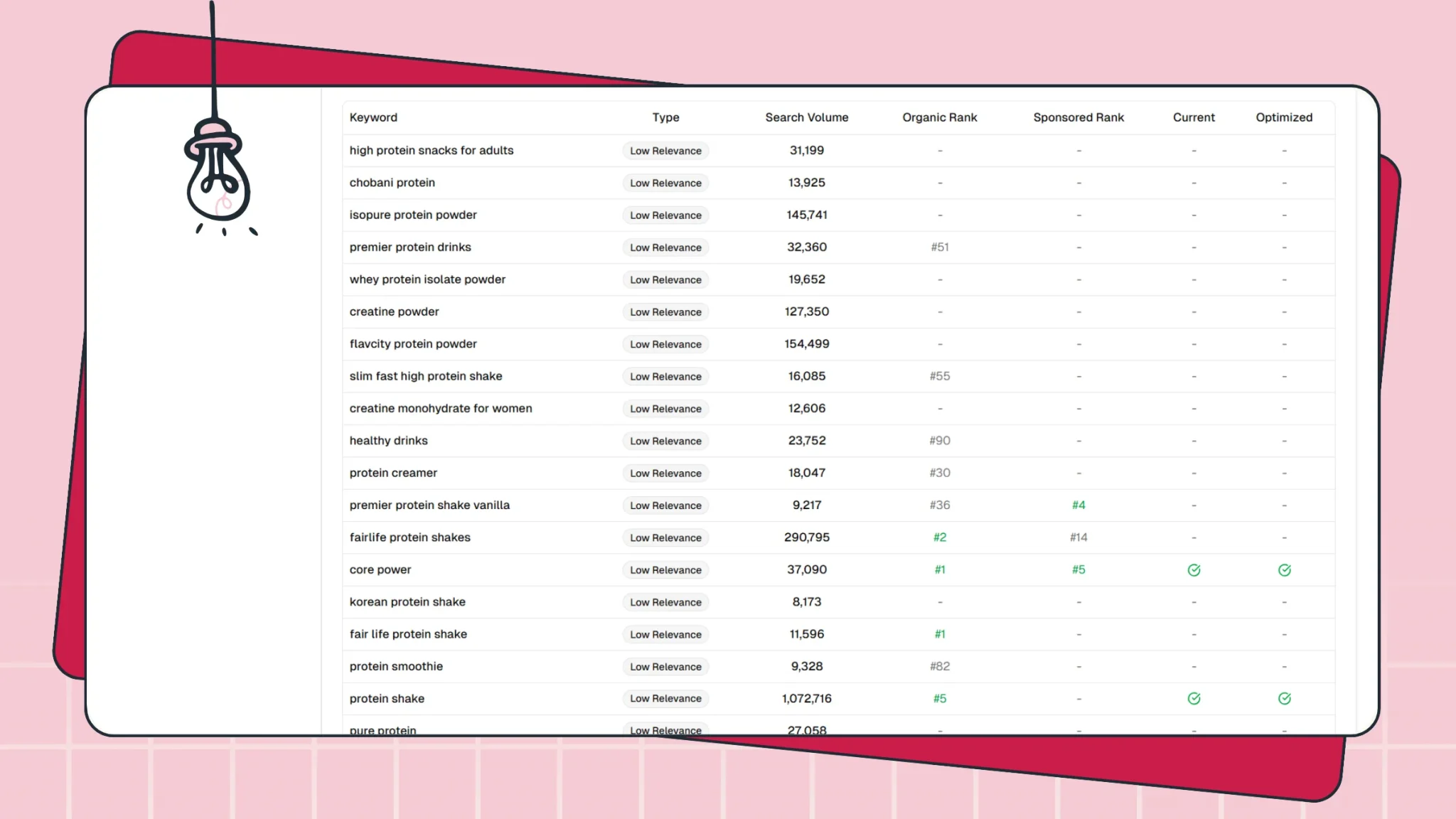The width and height of the screenshot is (1456, 819).
Task: Click sponsored rank #14 for fairlife protein shakes
Action: click(1078, 537)
